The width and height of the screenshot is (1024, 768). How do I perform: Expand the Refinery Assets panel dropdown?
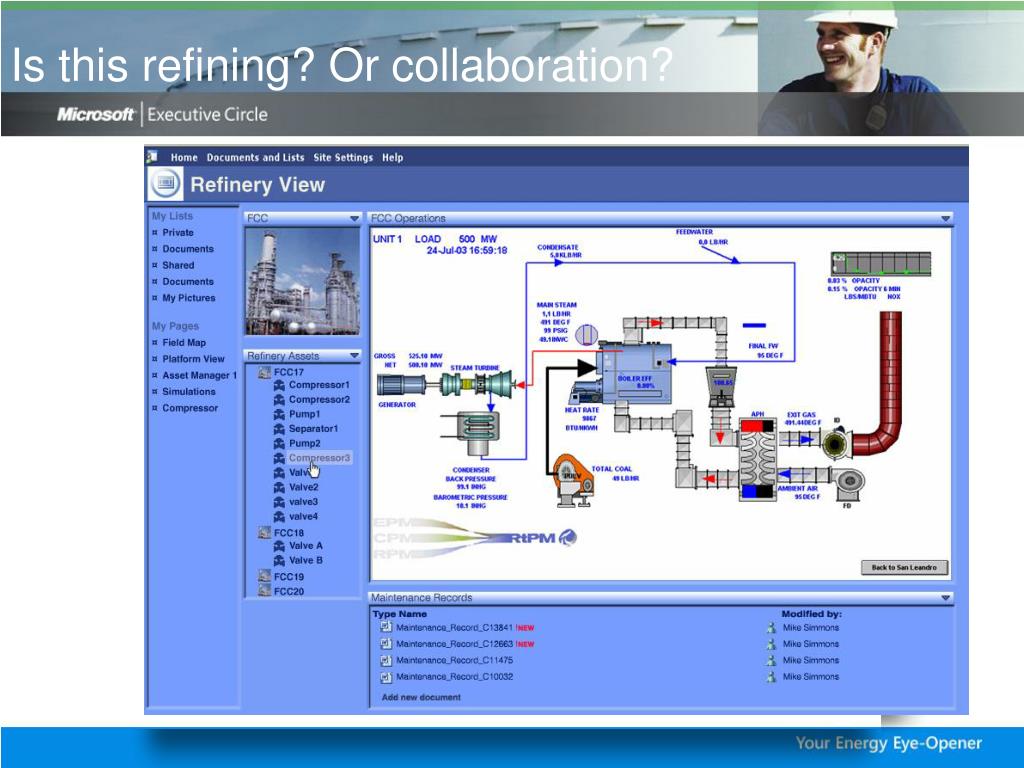[354, 355]
